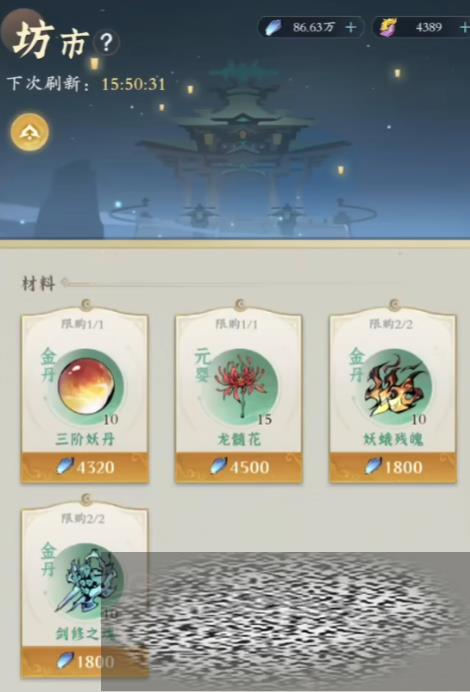Select the 妖蛾残魄 flame moth icon
Viewport: 470px width, 692px height.
394,387
